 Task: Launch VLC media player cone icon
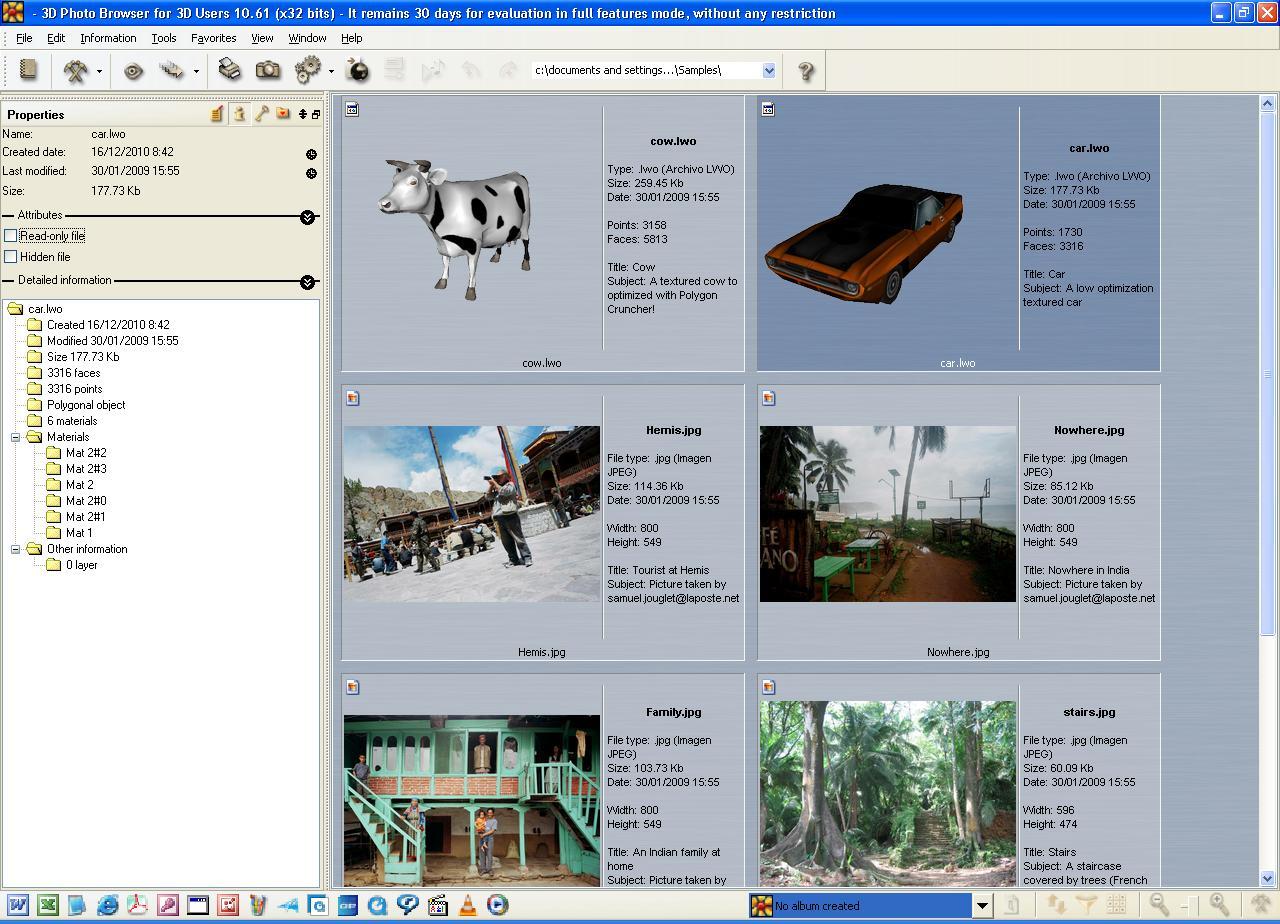click(467, 906)
